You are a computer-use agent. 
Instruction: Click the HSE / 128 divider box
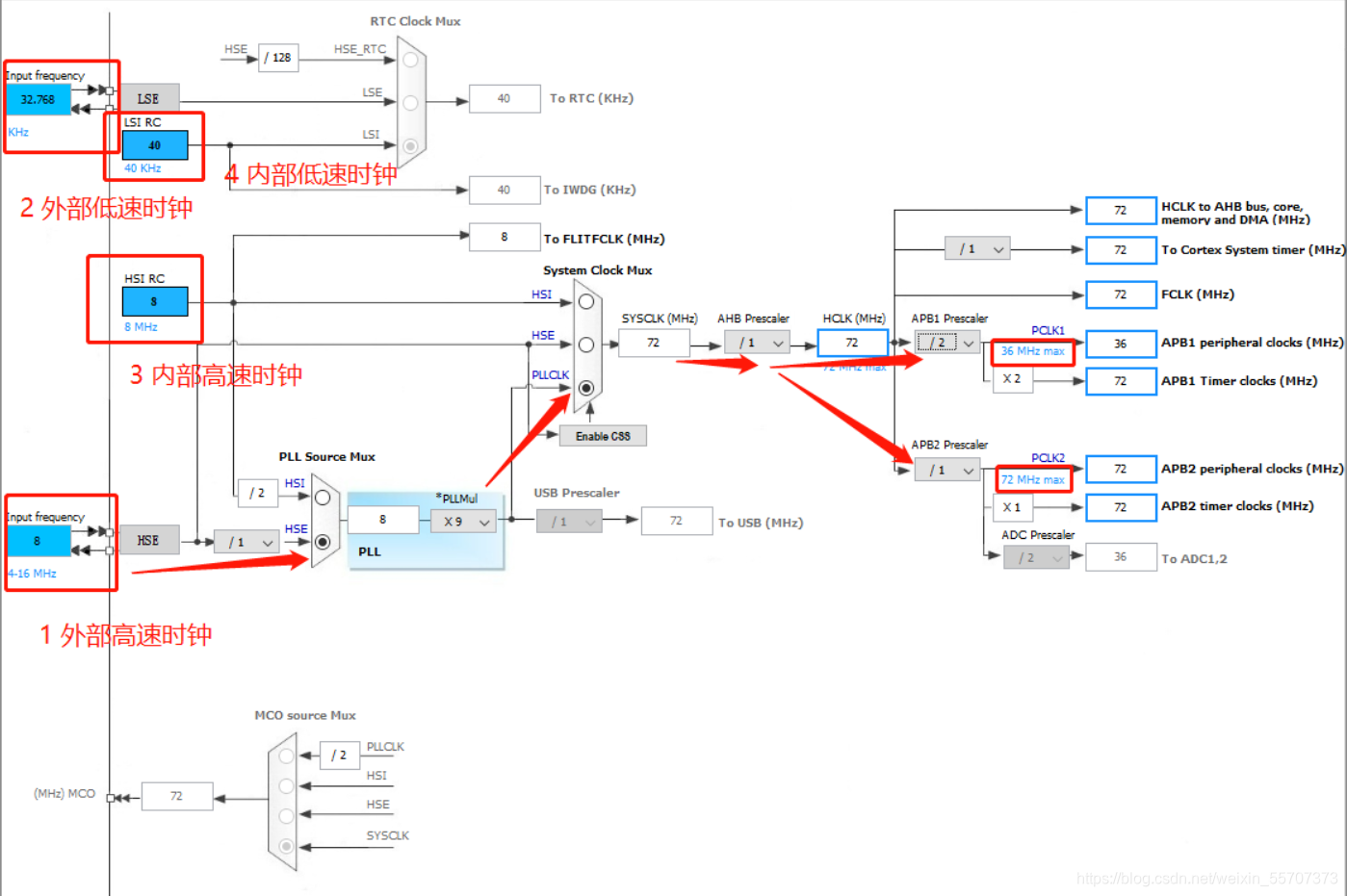[x=278, y=58]
